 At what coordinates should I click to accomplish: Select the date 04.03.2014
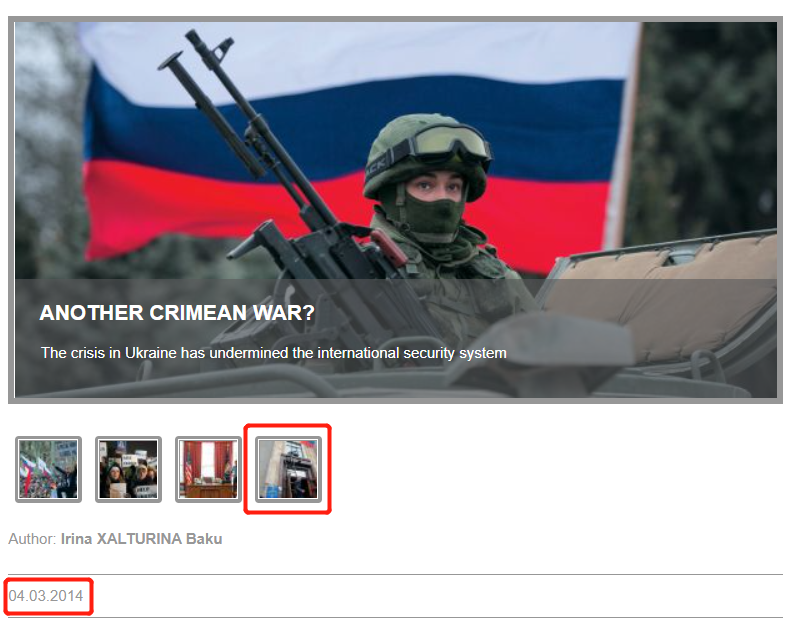pyautogui.click(x=46, y=596)
